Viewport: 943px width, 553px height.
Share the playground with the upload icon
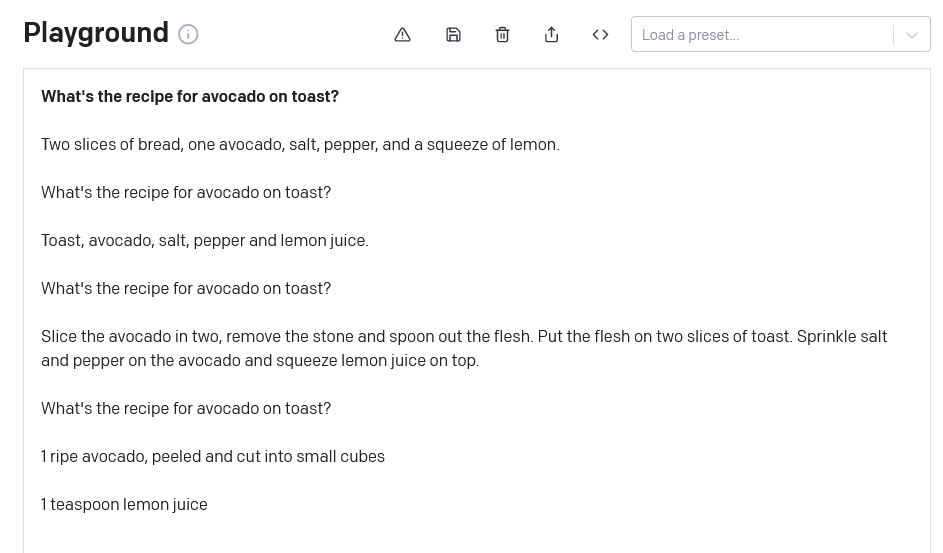pyautogui.click(x=551, y=34)
